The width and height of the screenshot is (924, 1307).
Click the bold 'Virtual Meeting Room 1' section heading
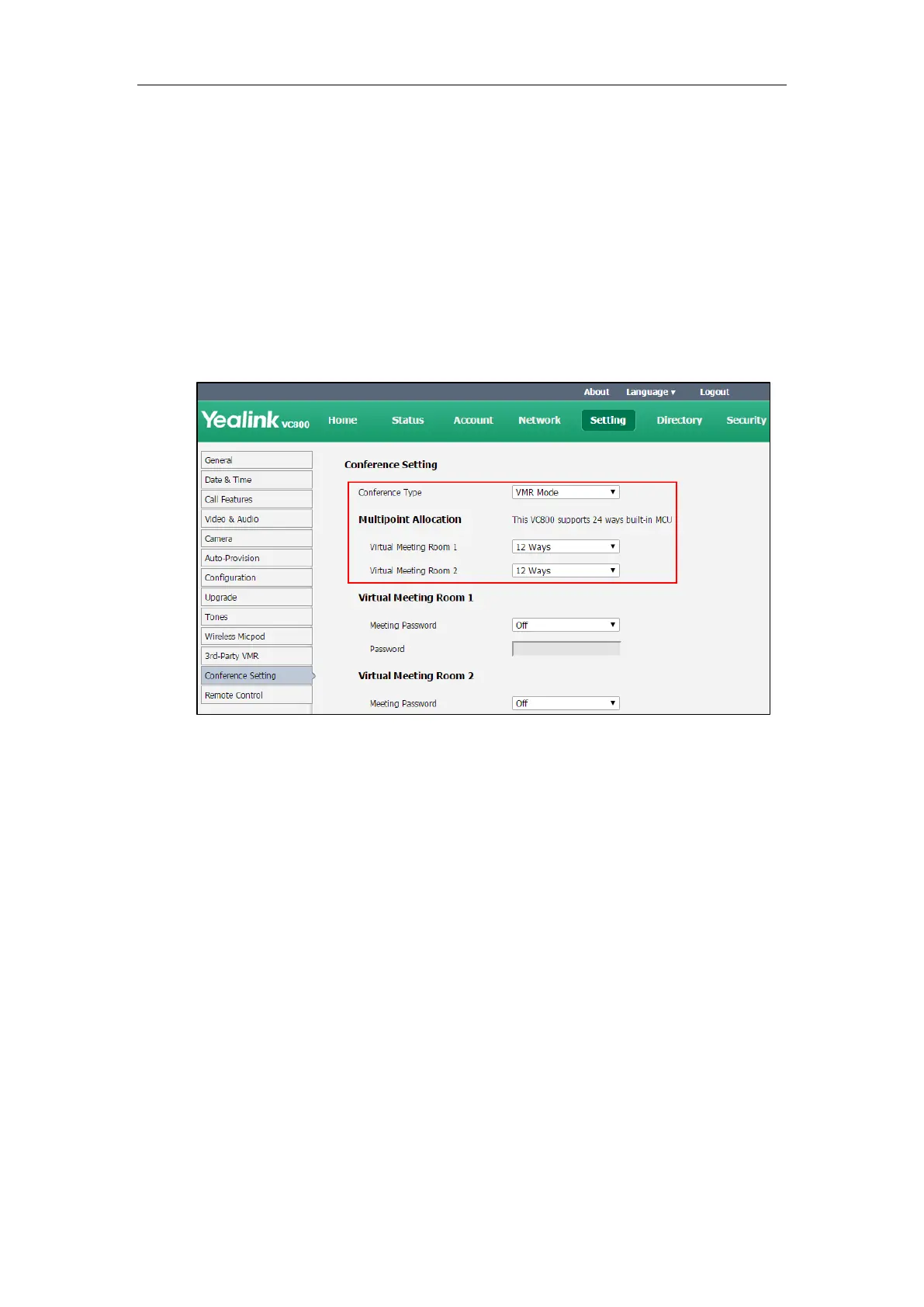coord(416,598)
